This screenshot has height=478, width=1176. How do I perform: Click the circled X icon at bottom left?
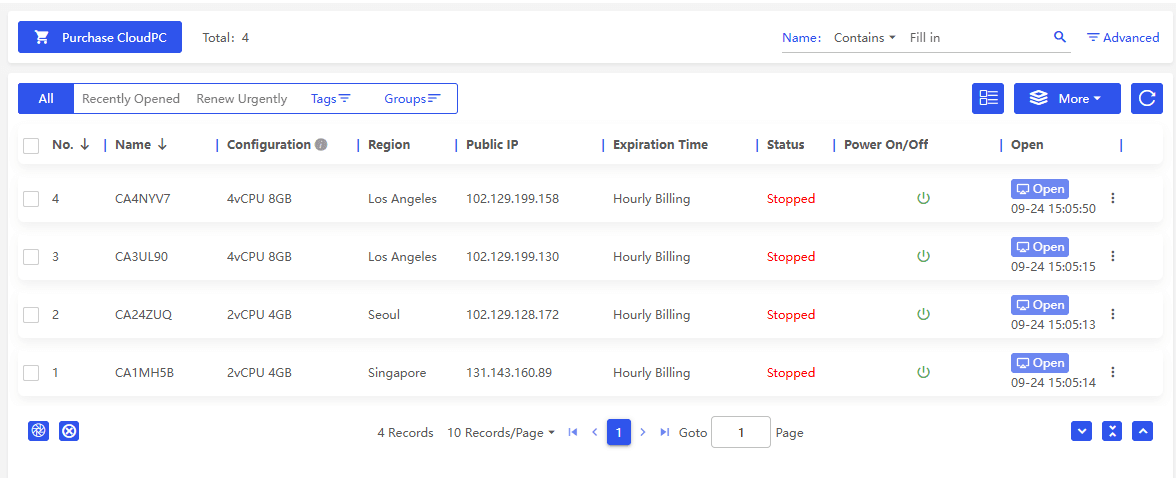point(69,431)
